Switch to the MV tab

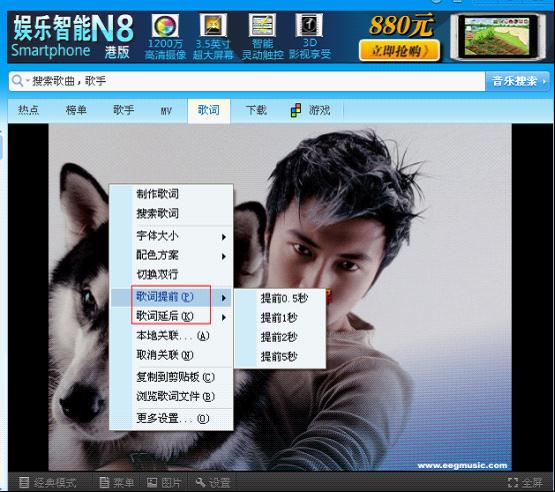[166, 111]
